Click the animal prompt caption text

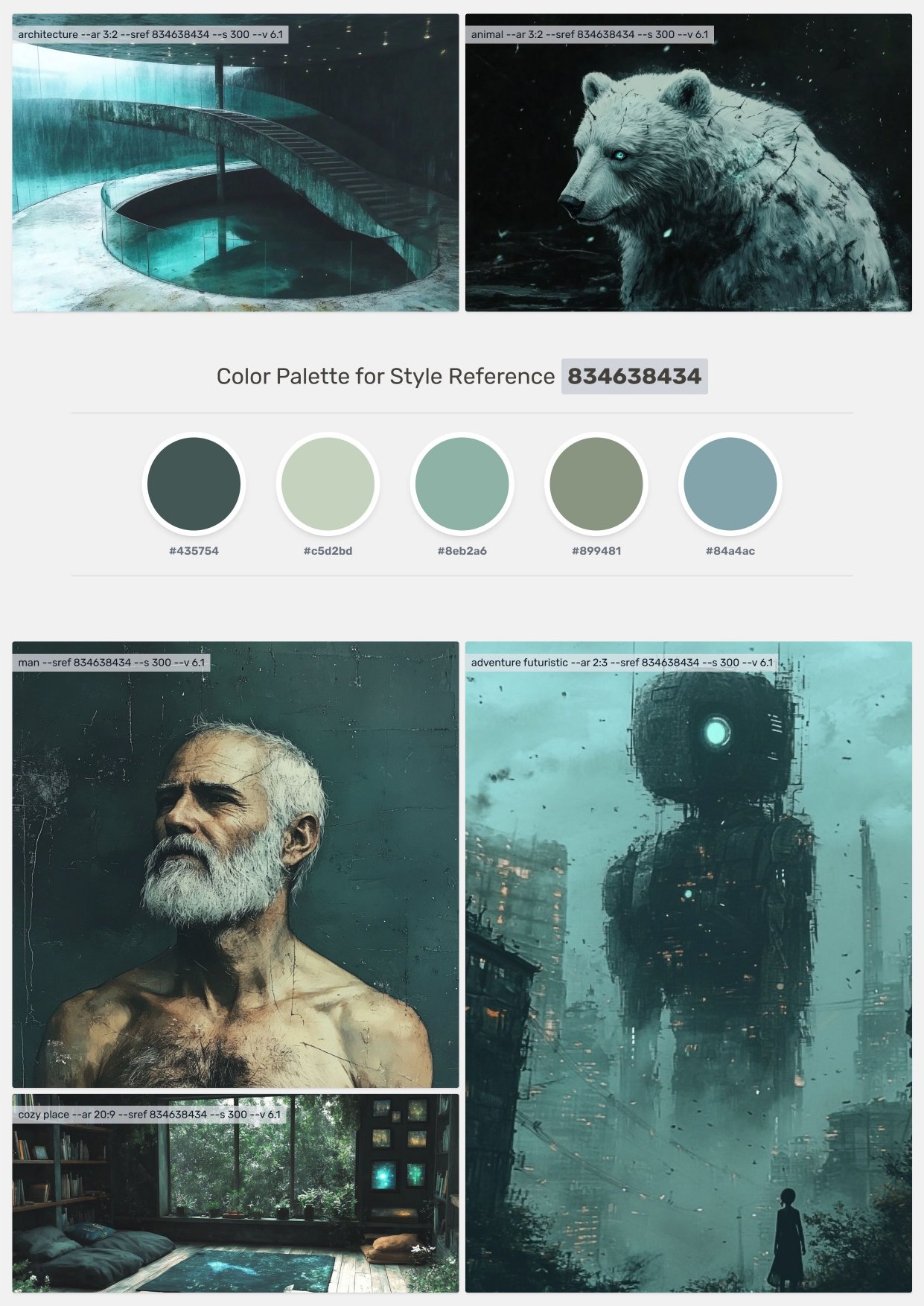click(590, 34)
